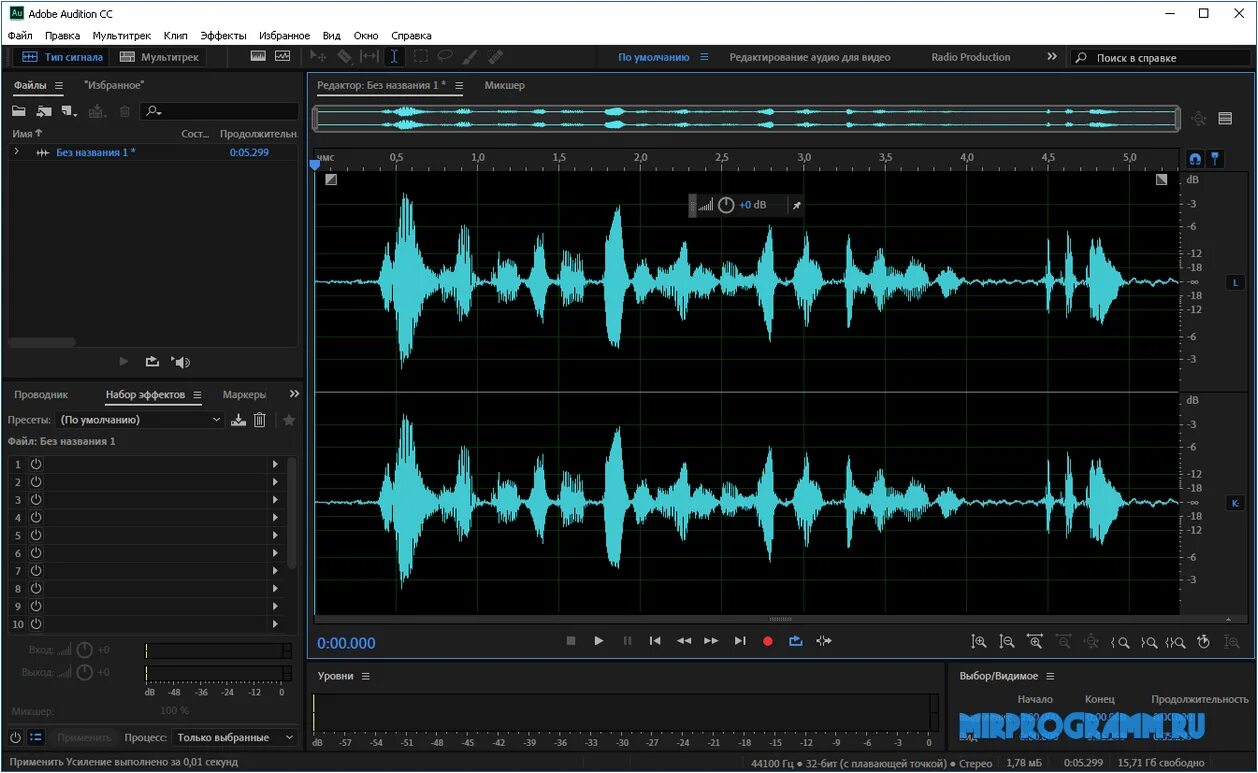Switch to the Микшер tab

pos(505,85)
